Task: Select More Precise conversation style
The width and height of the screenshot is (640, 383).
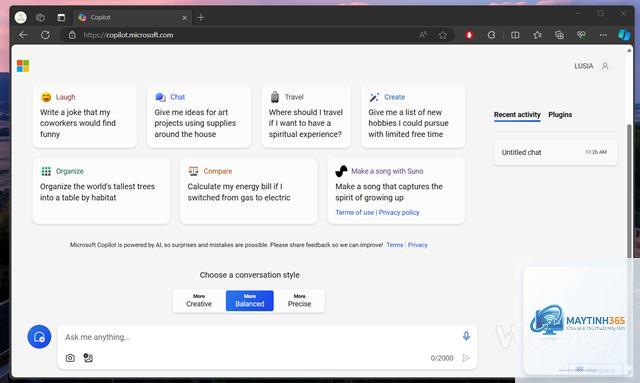Action: click(x=300, y=301)
